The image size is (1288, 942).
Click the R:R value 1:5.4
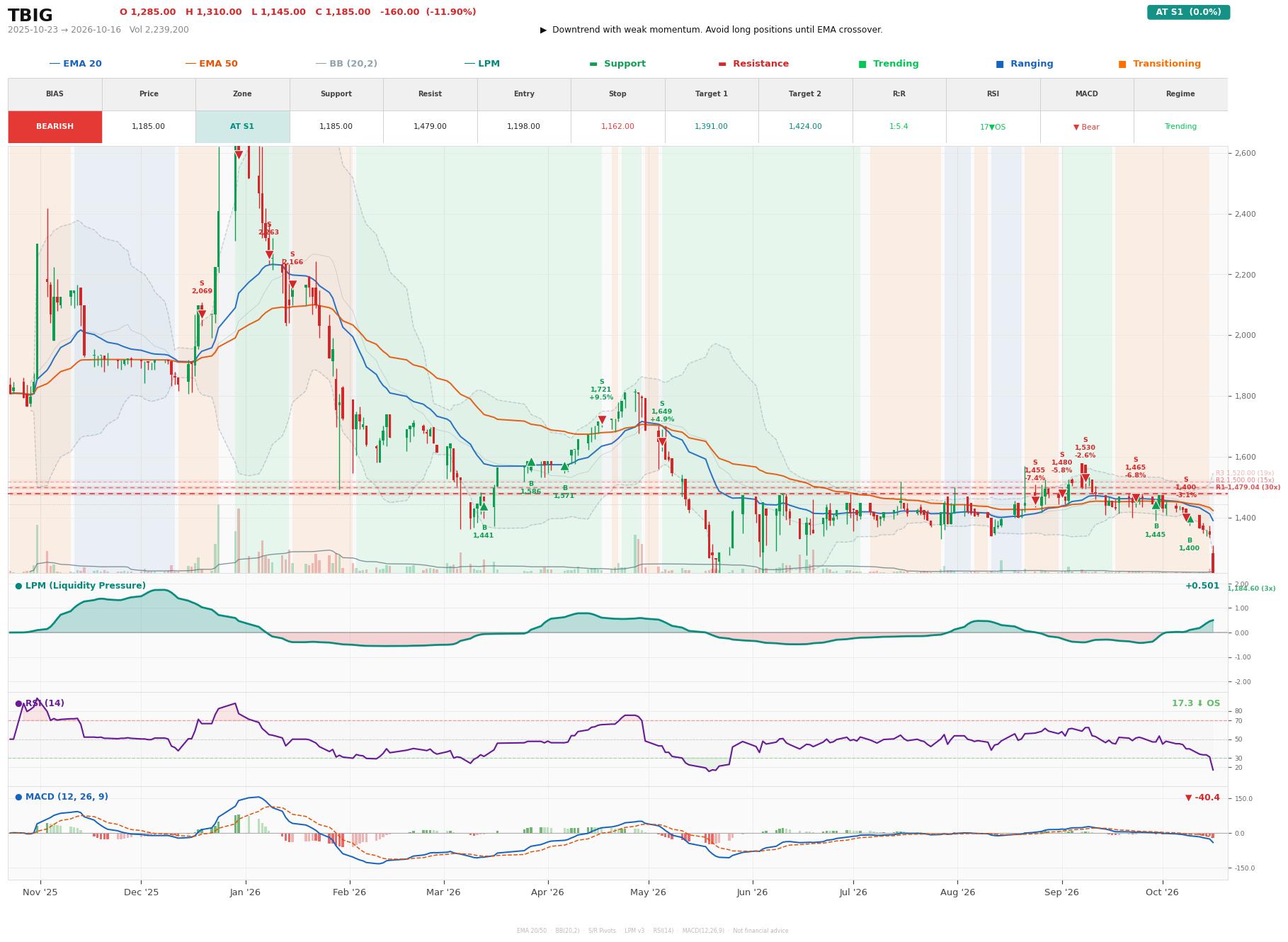coord(899,127)
